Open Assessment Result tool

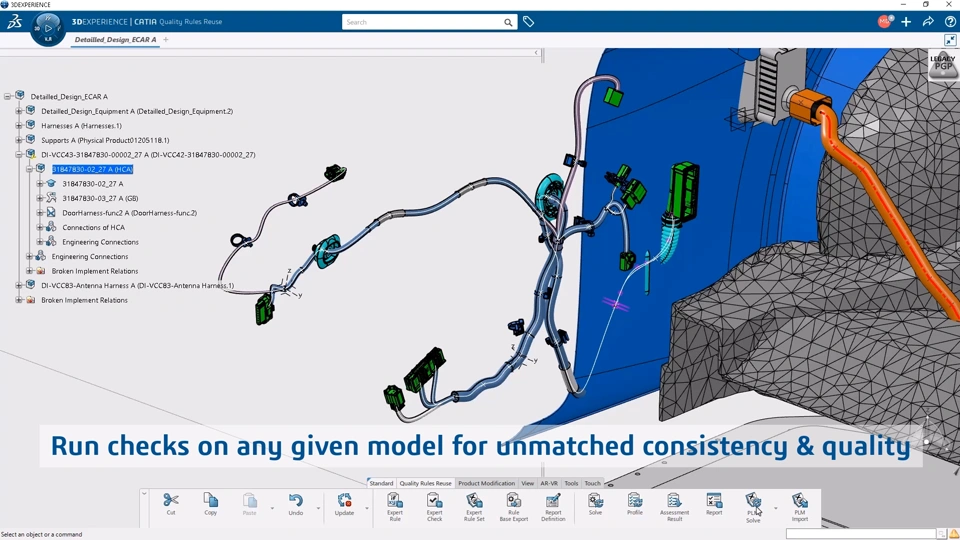[x=674, y=507]
